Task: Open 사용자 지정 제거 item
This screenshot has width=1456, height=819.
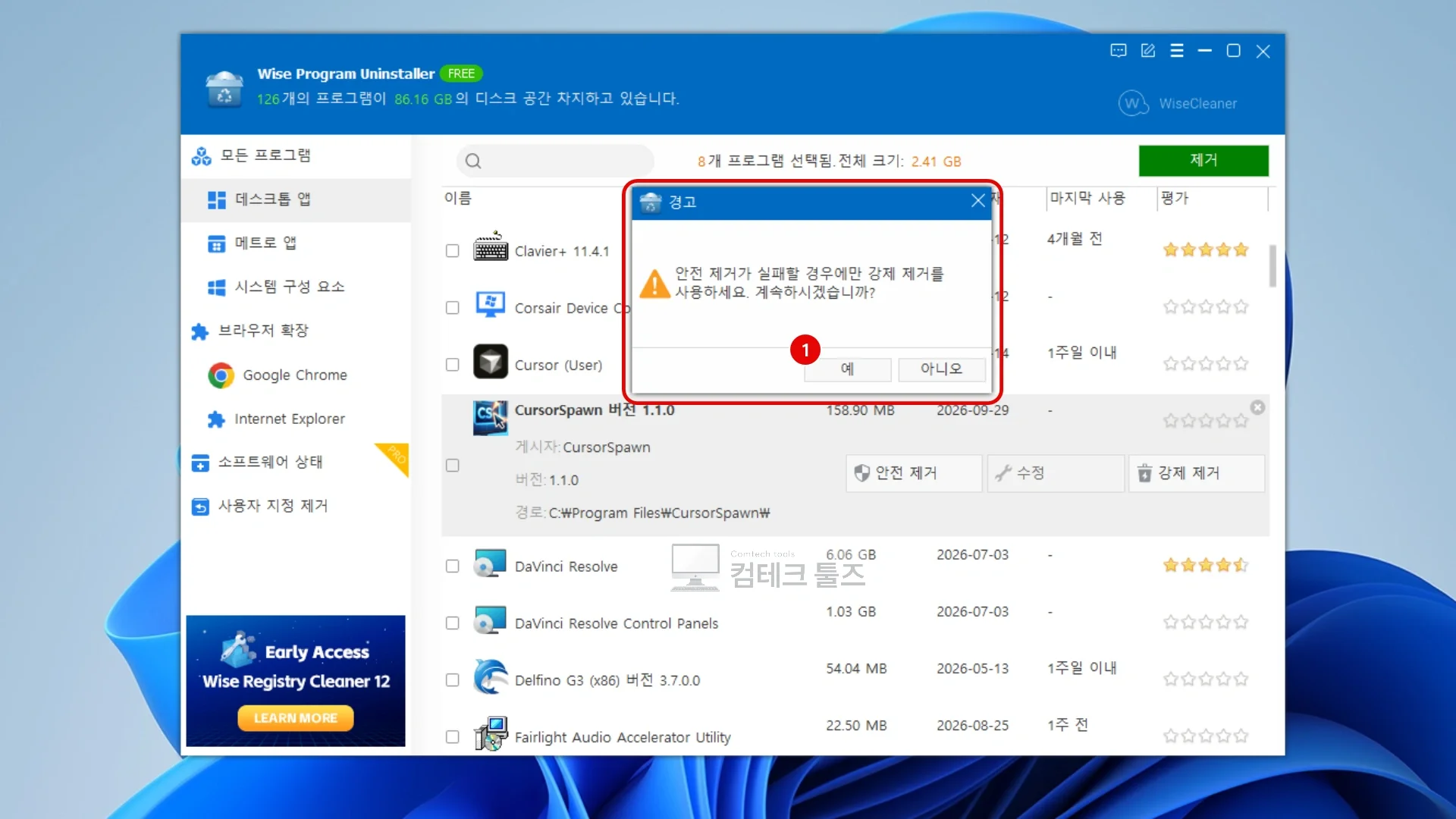Action: coord(296,506)
